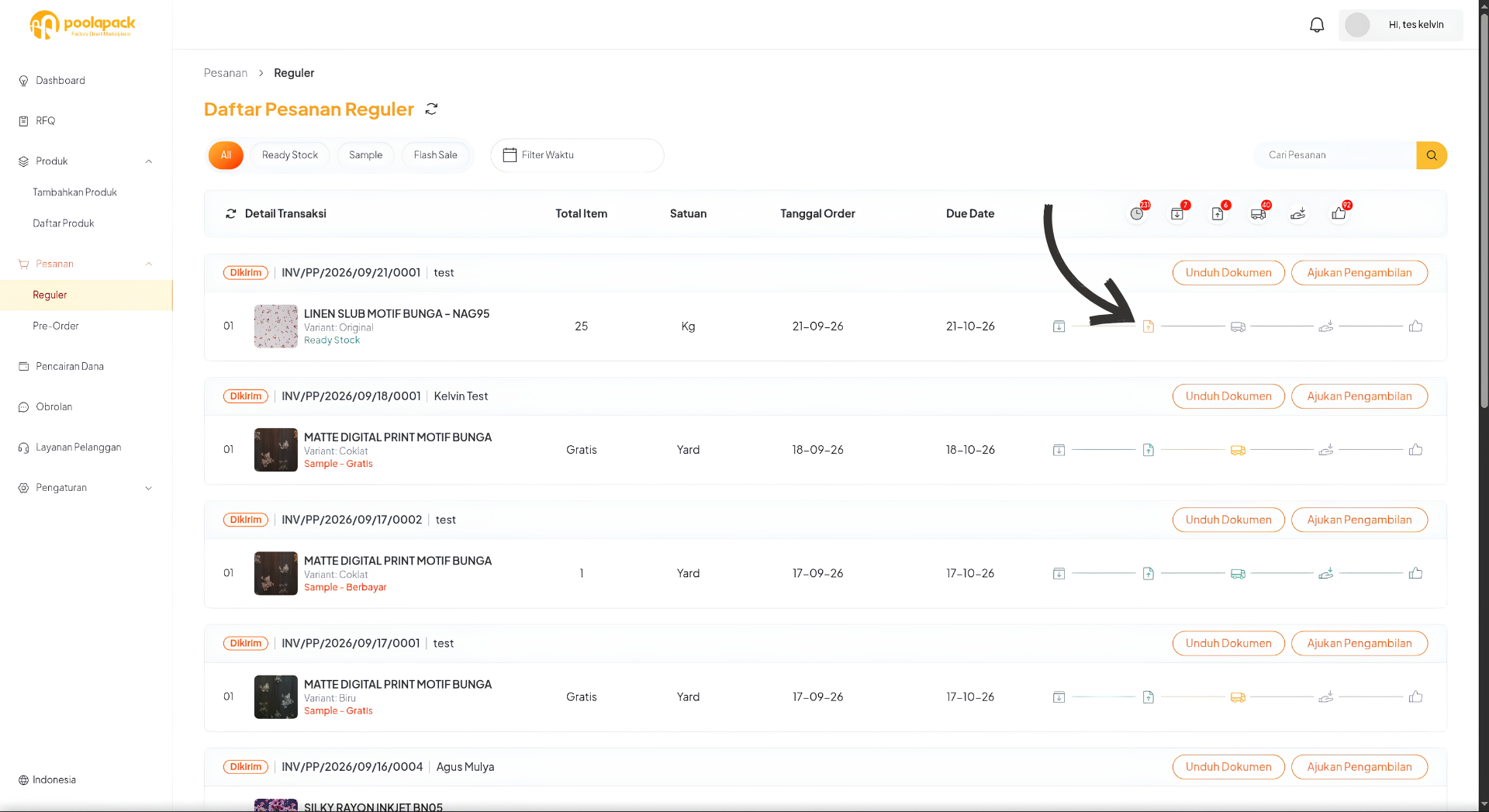Image resolution: width=1489 pixels, height=812 pixels.
Task: Click the LINEN SLUB MOTIF BUNGA product thumbnail
Action: [276, 327]
